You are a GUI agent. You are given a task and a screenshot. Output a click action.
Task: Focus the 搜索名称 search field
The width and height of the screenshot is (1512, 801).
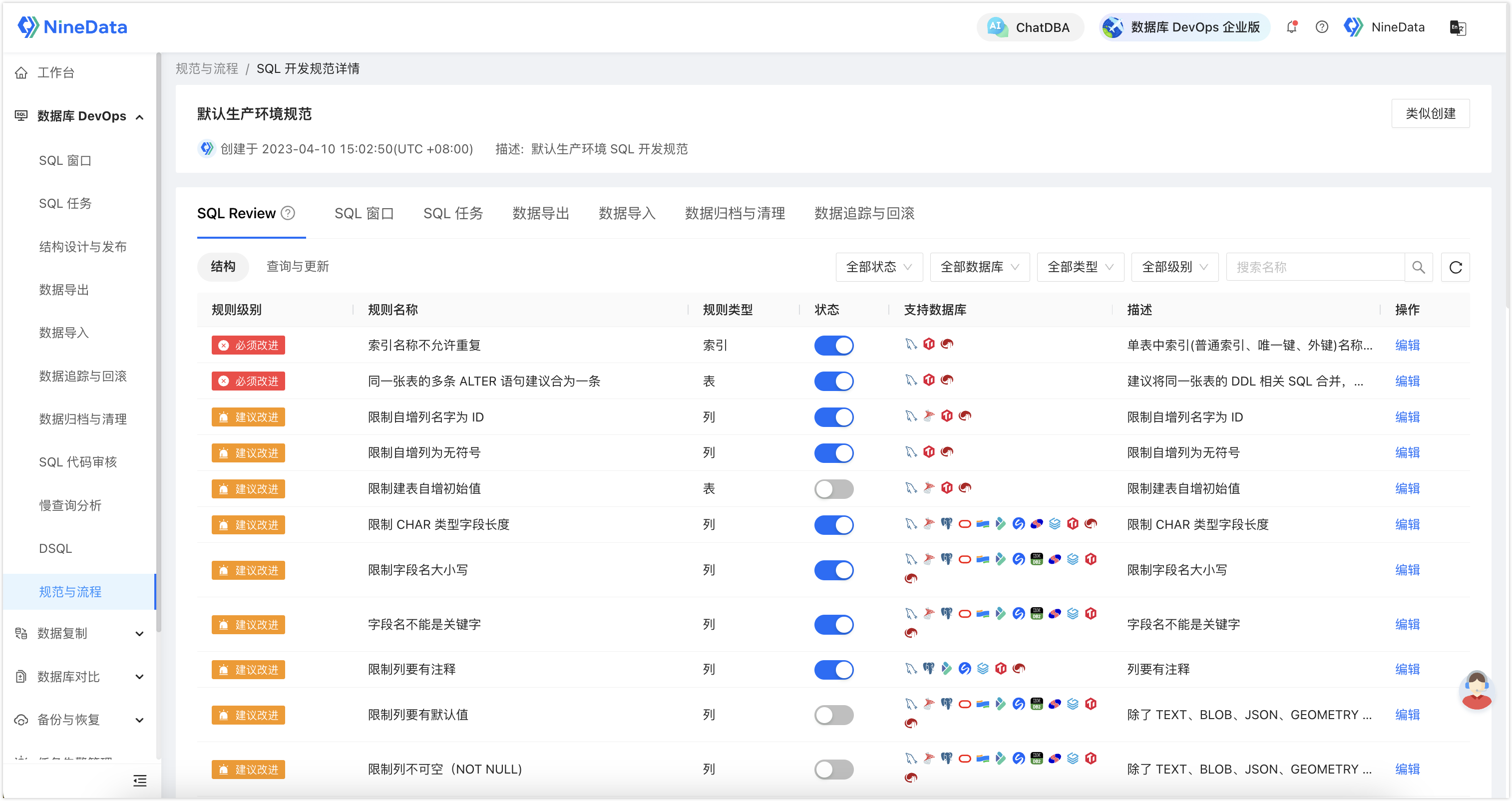coord(1315,267)
